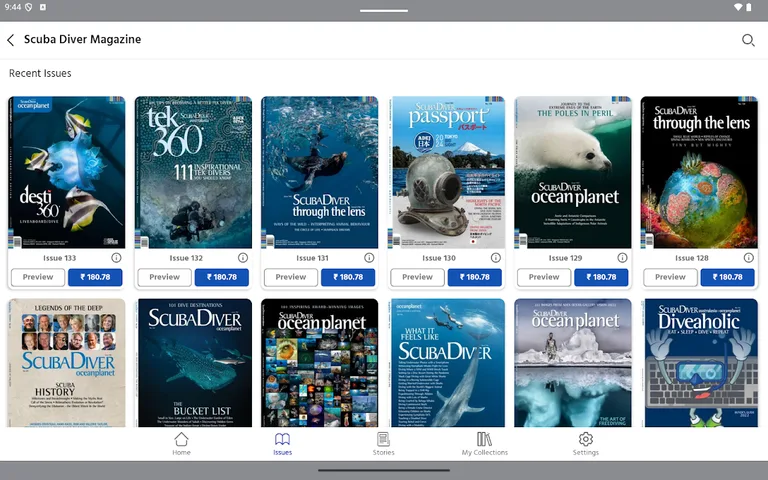
Task: Open The Poles in Peril cover
Action: [x=573, y=172]
